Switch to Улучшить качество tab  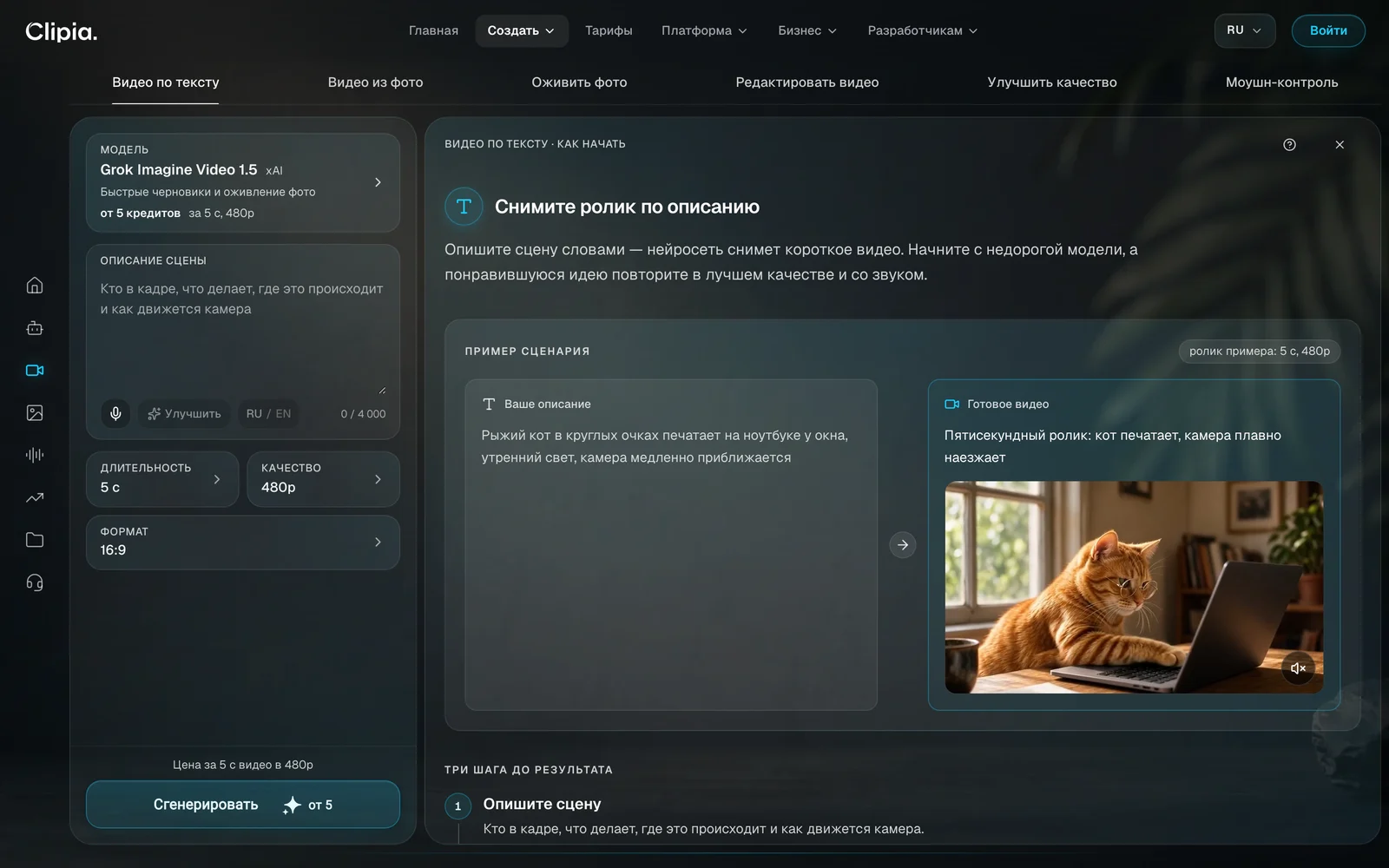coord(1052,82)
